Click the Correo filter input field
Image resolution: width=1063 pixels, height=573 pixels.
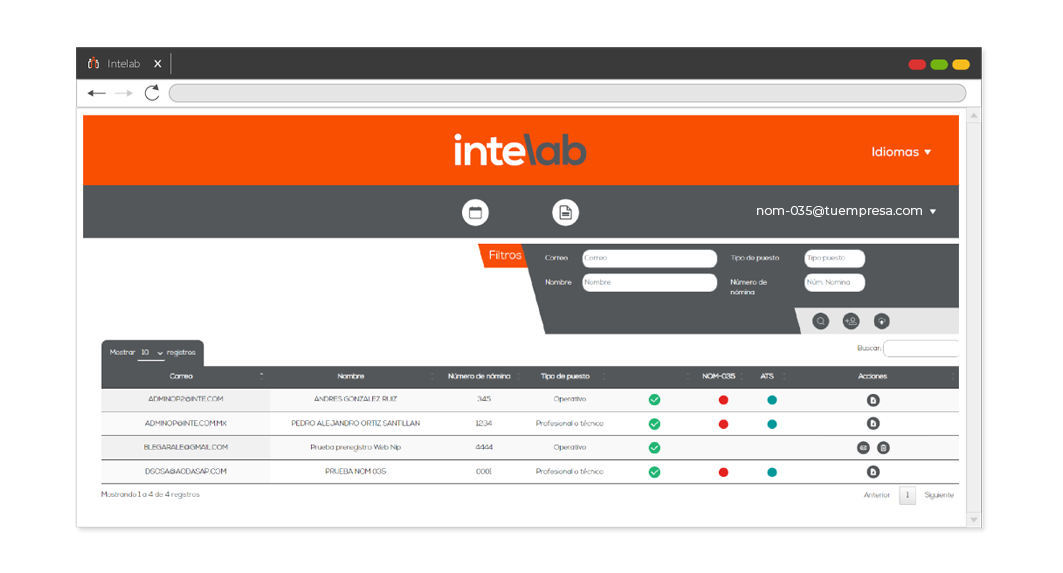click(x=649, y=258)
